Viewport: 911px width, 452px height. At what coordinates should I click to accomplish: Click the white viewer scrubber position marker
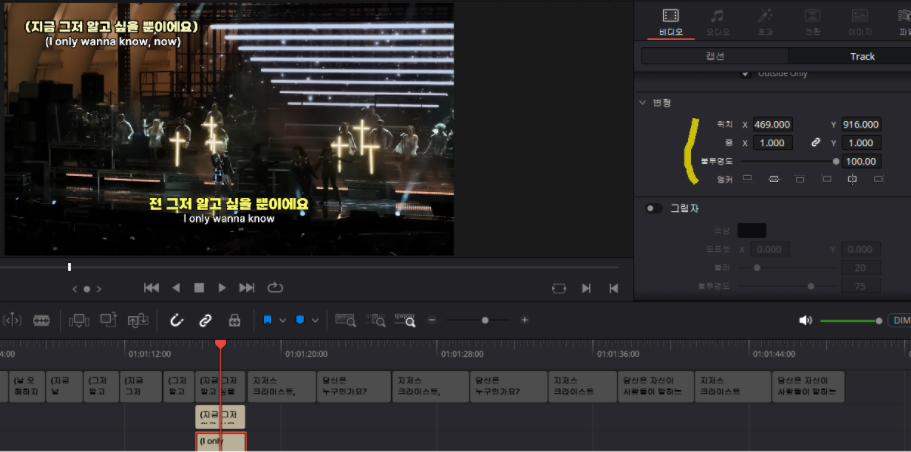tap(69, 267)
